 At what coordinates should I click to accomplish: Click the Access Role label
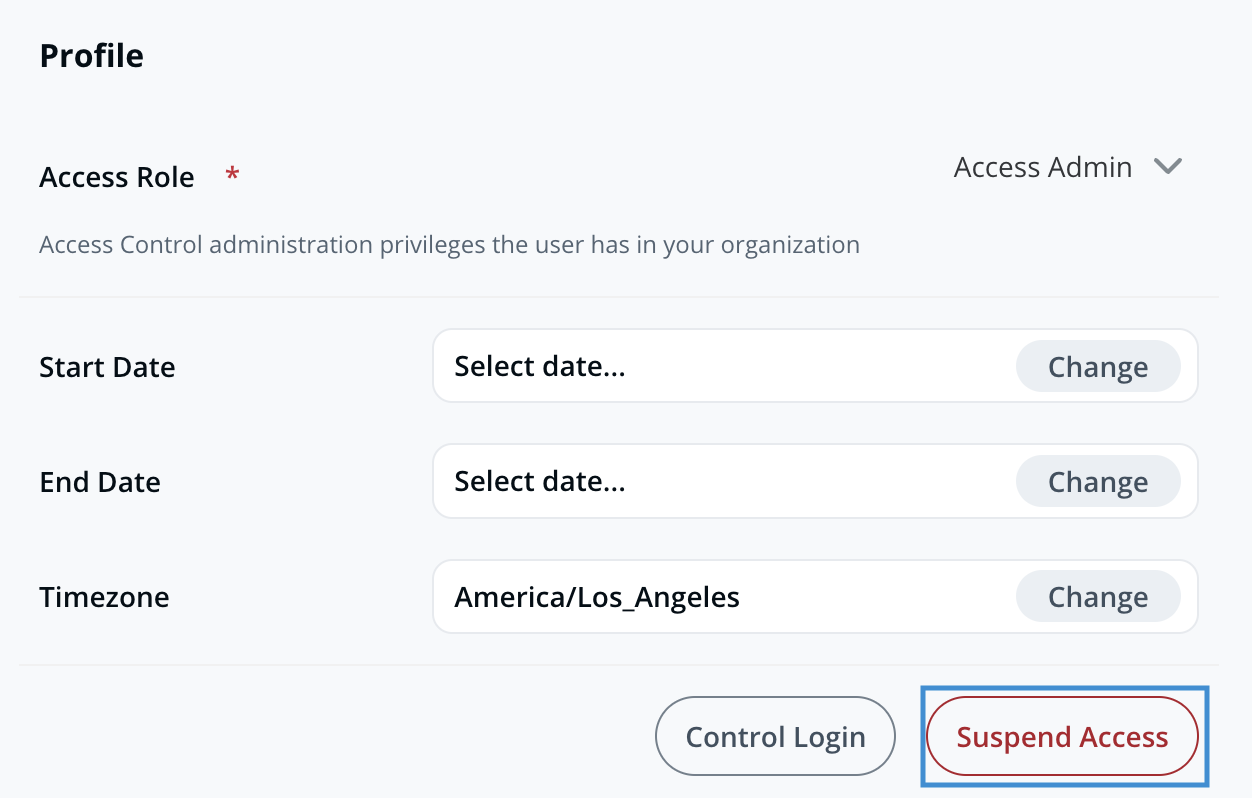click(117, 177)
